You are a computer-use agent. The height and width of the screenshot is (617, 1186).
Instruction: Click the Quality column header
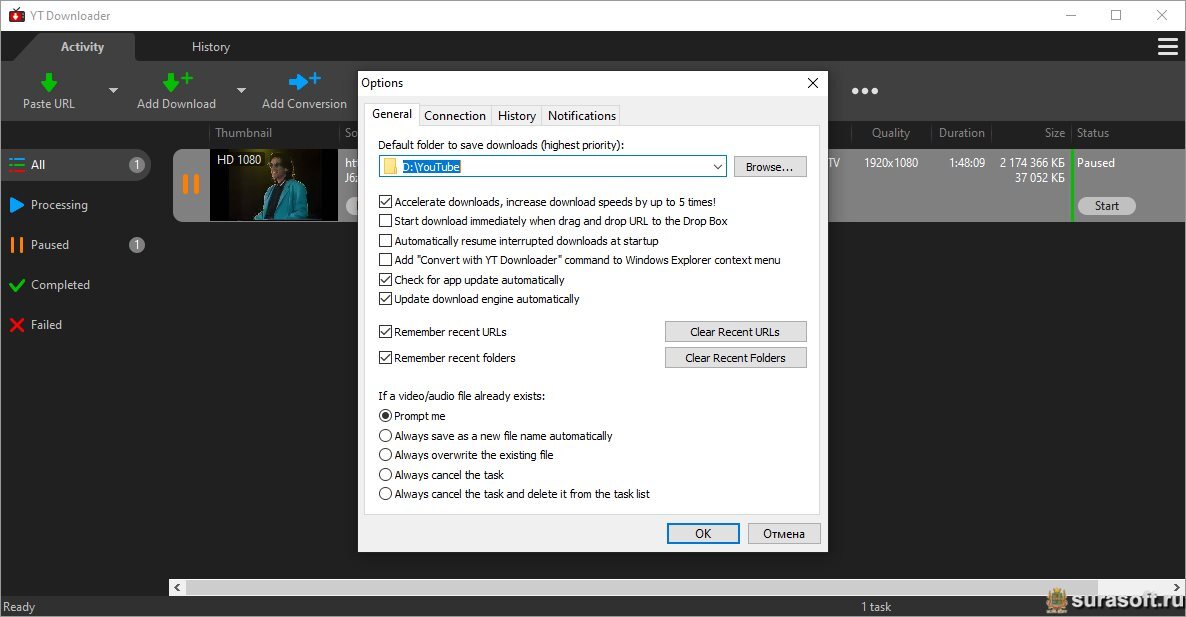(x=890, y=133)
